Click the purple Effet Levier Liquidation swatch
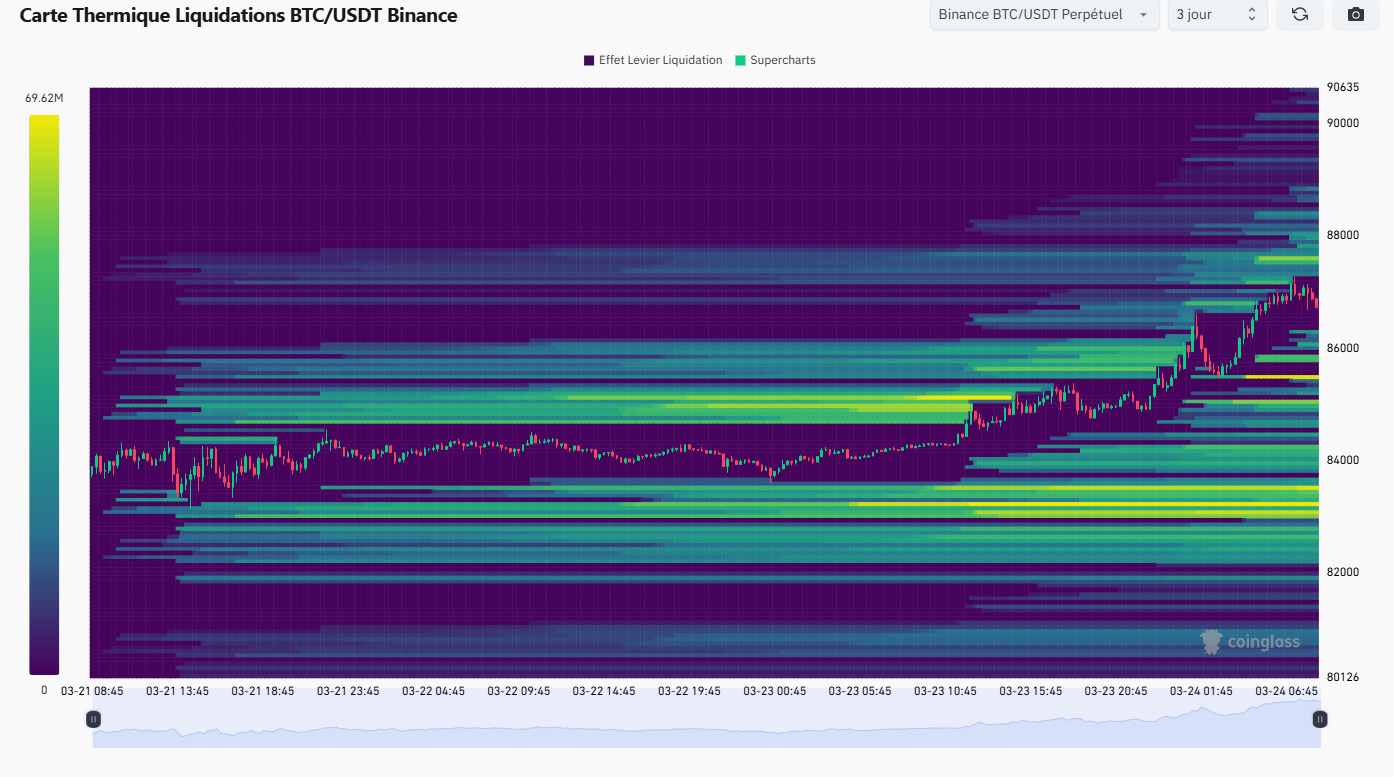Screen dimensions: 1394x777 click(x=589, y=60)
